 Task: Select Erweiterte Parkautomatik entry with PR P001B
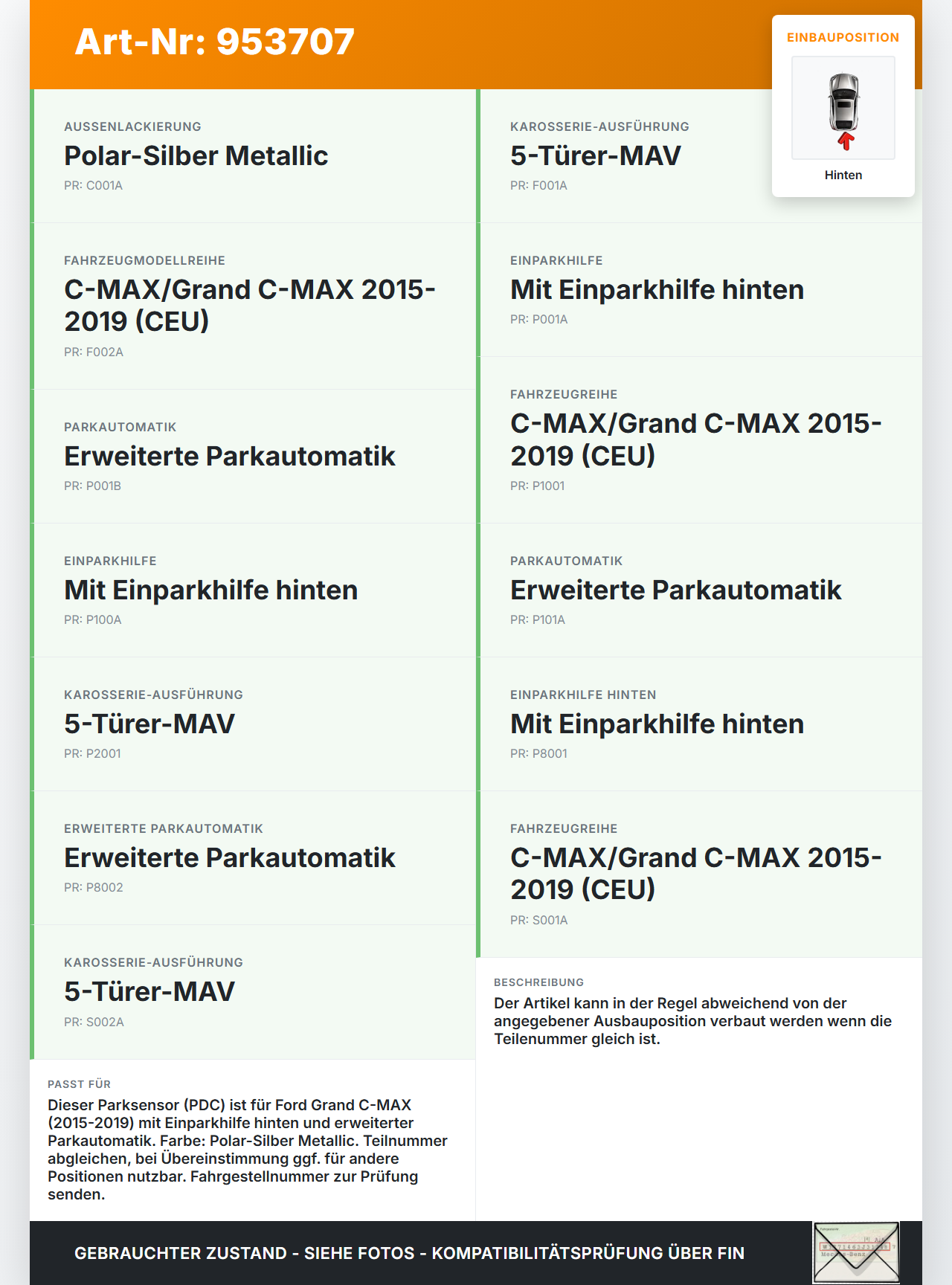pos(229,456)
